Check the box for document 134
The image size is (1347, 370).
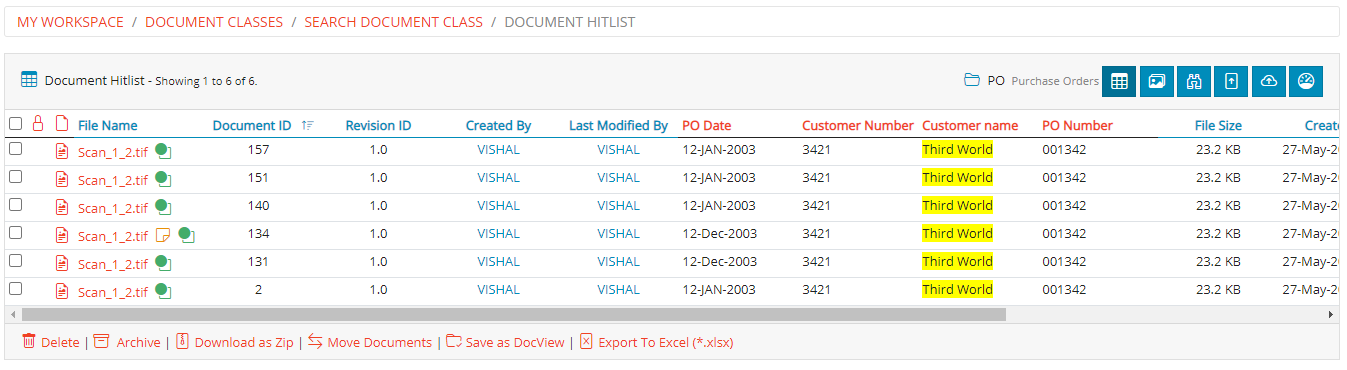(x=15, y=232)
